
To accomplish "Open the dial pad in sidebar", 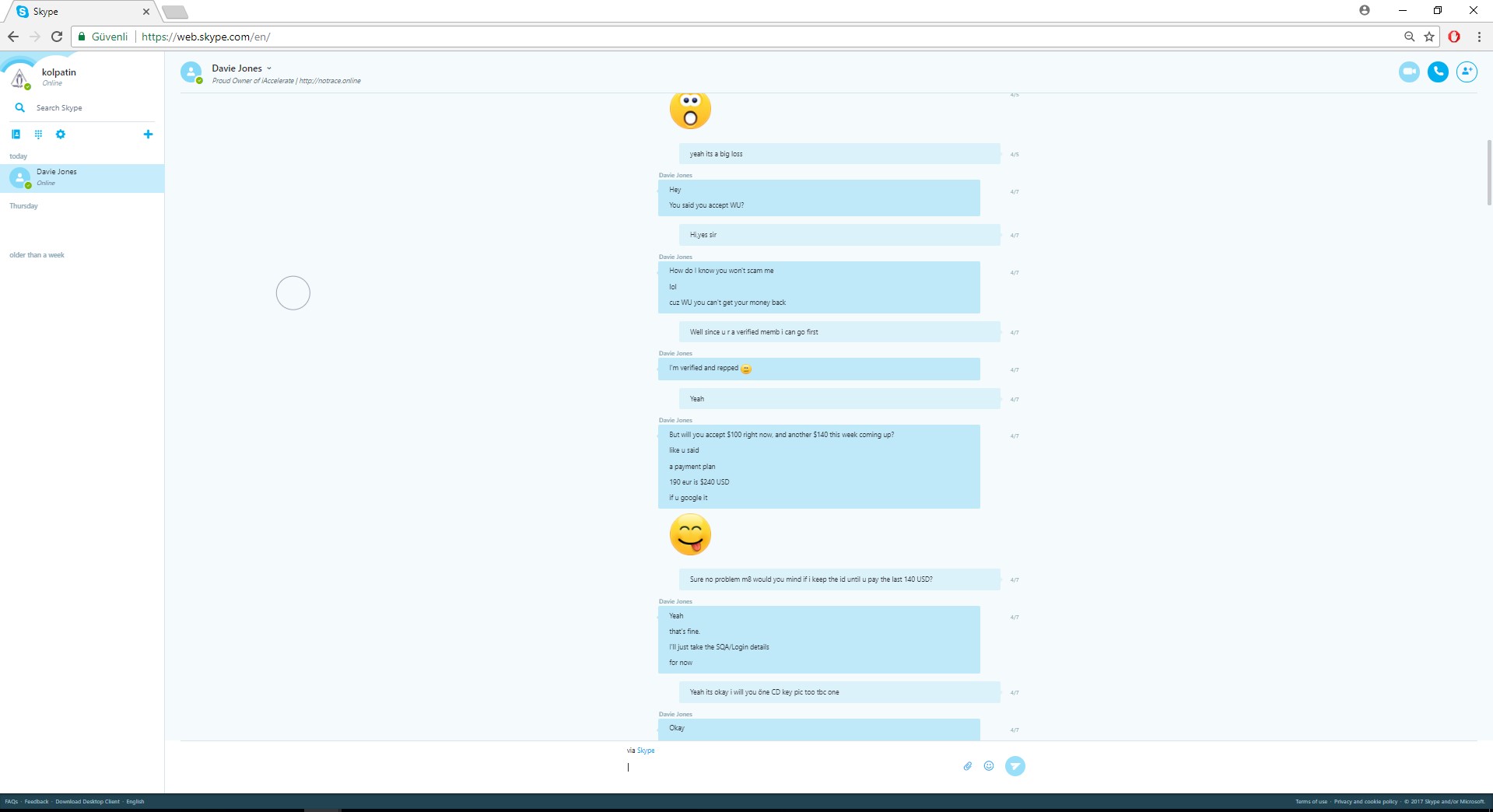I will (x=38, y=134).
